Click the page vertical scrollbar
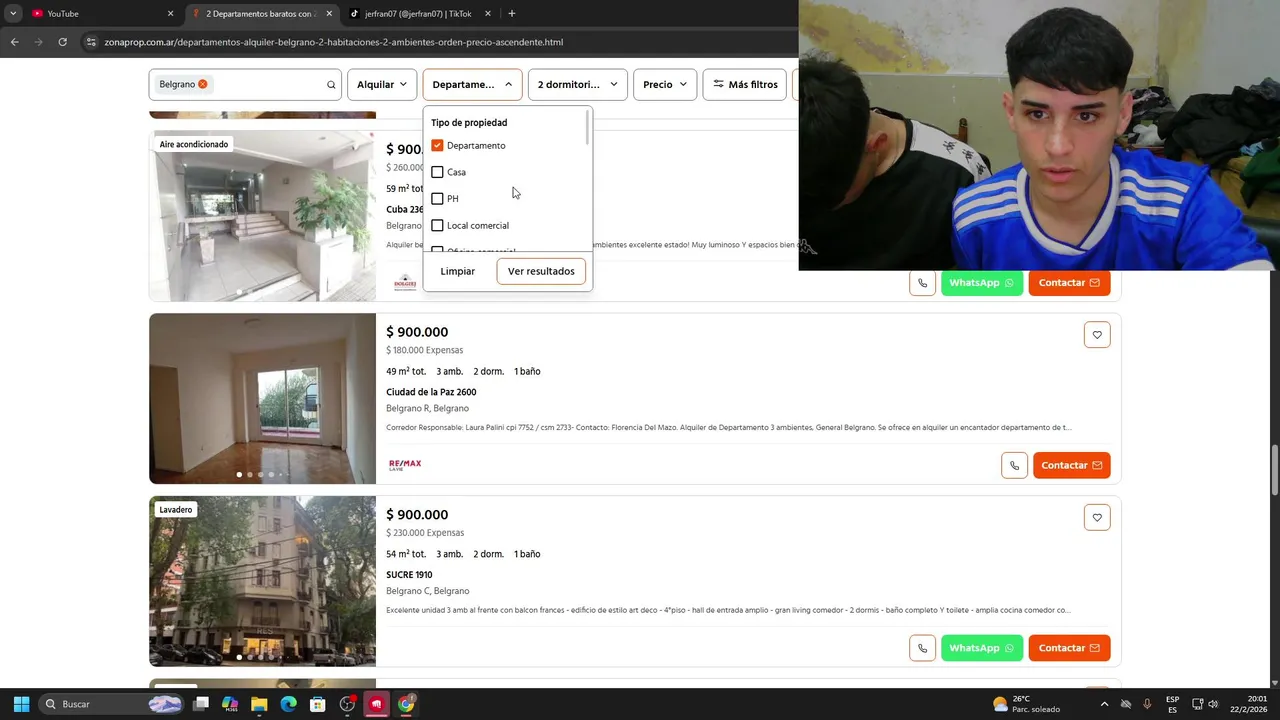Image resolution: width=1280 pixels, height=720 pixels. pos(1274,470)
